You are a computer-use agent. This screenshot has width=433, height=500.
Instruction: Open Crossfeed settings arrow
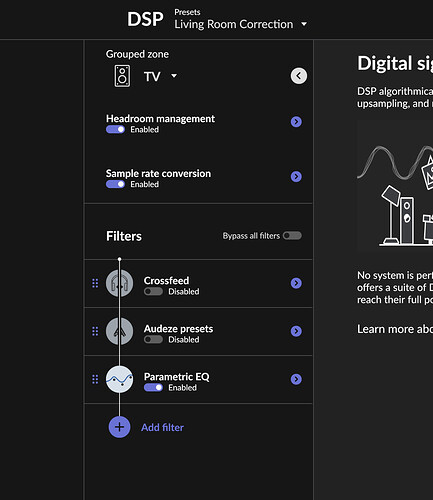(x=296, y=283)
